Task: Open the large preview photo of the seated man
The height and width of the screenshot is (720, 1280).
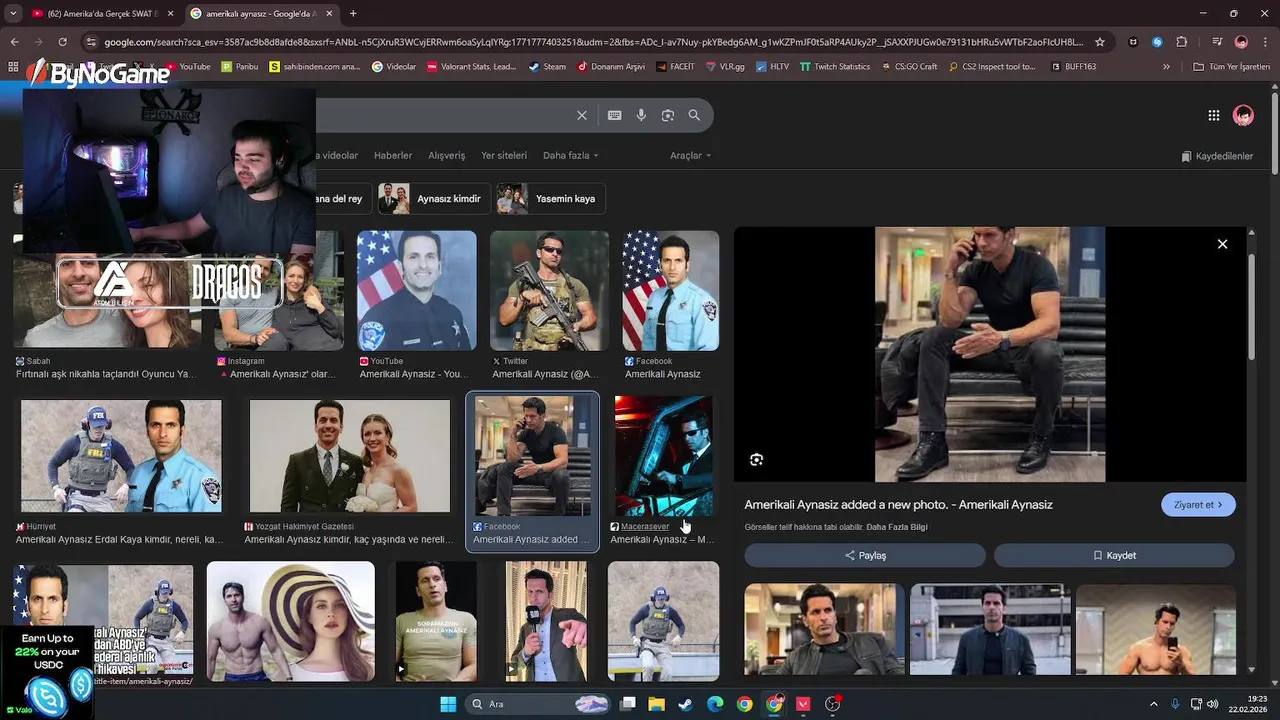Action: (x=990, y=354)
